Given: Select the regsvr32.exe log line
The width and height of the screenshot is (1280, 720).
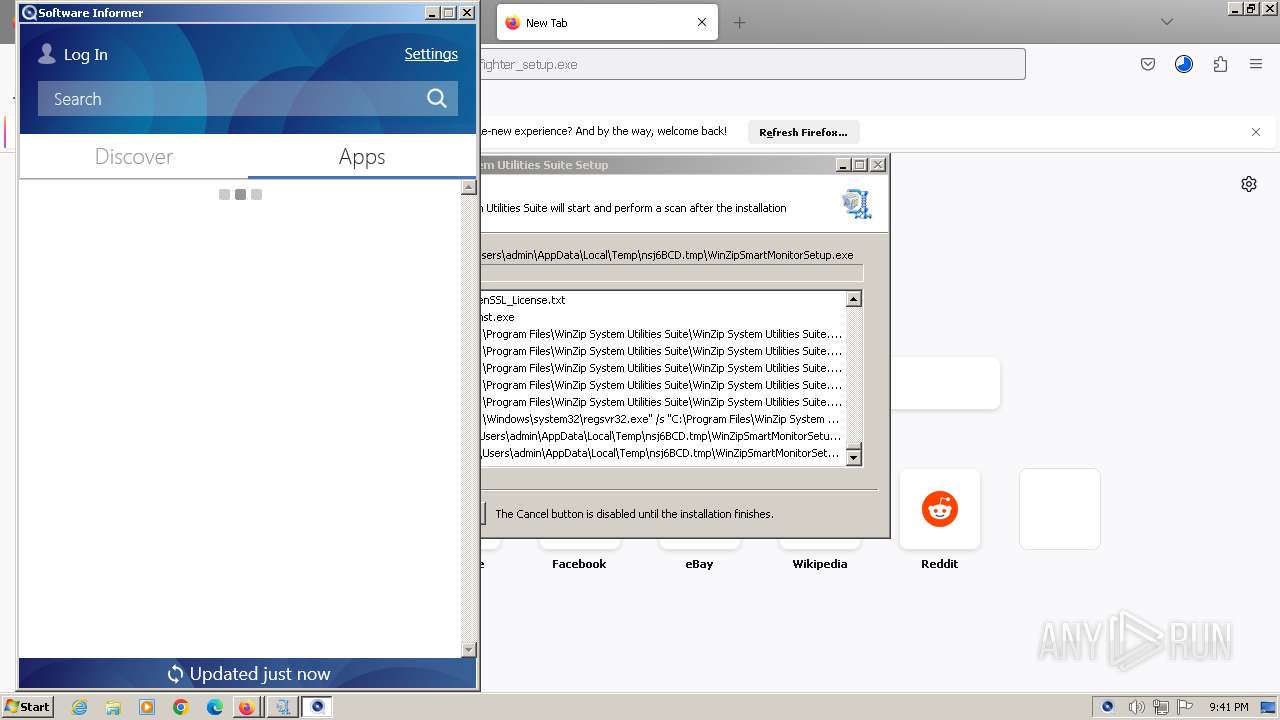Looking at the screenshot, I should [x=662, y=419].
